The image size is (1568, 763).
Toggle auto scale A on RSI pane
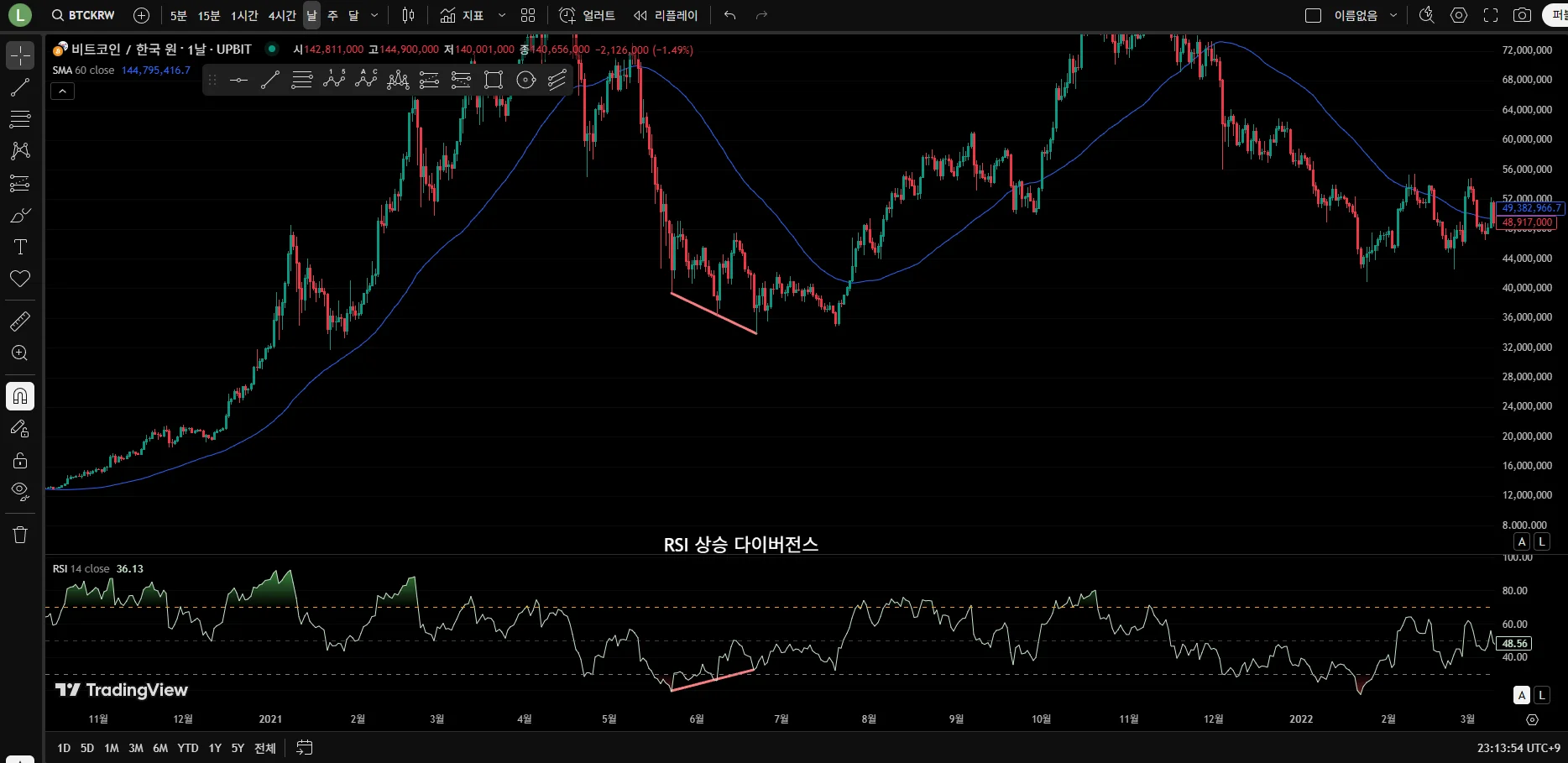(1522, 695)
